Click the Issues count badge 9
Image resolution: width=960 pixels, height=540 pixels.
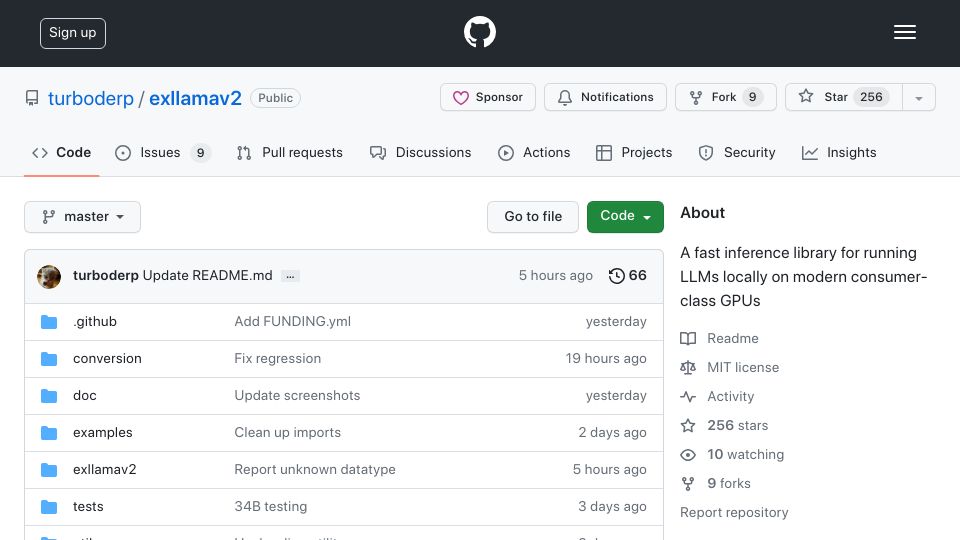[x=200, y=152]
